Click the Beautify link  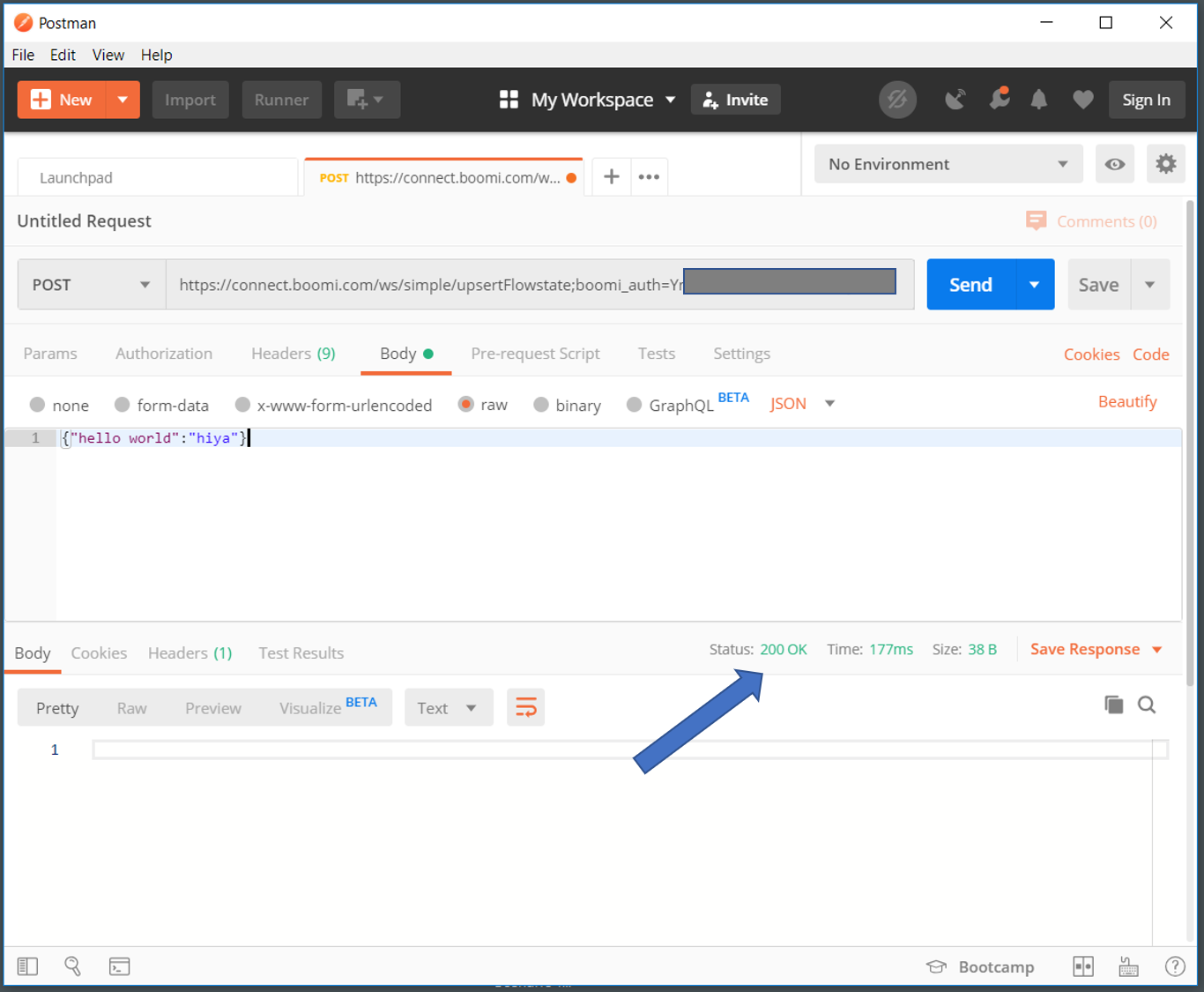[x=1127, y=401]
